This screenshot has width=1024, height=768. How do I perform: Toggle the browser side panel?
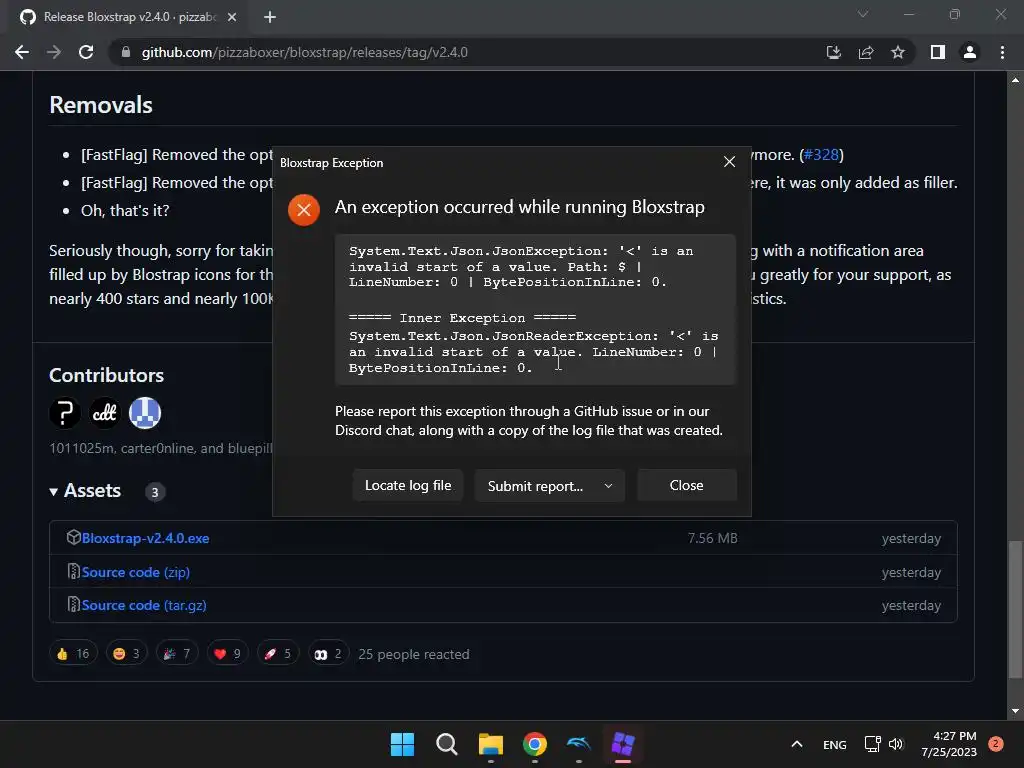point(938,52)
